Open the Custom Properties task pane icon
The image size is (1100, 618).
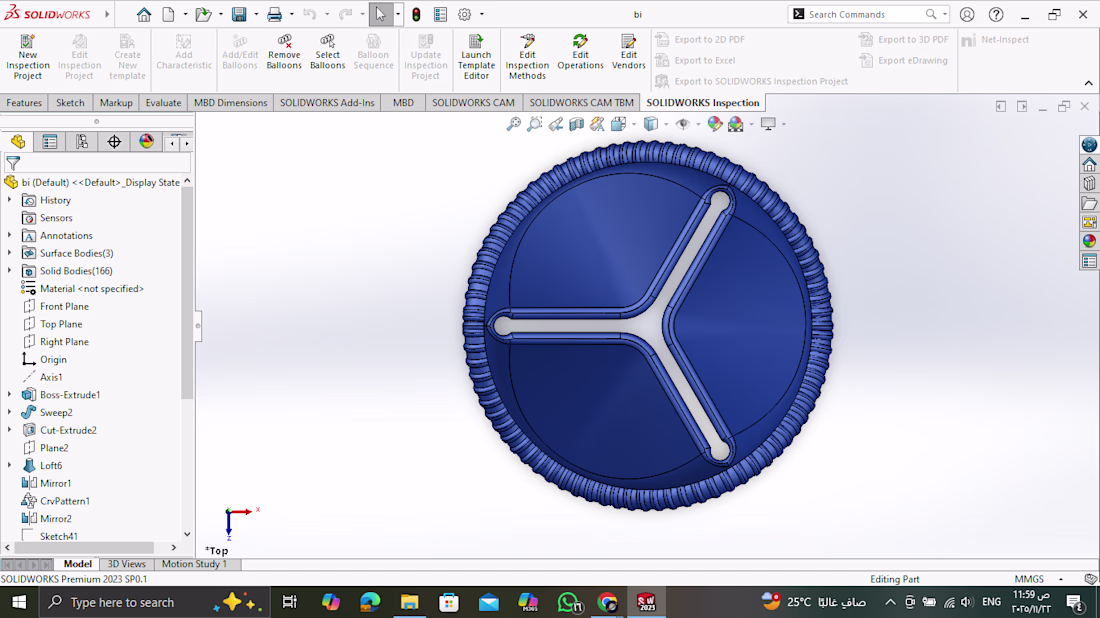pyautogui.click(x=1089, y=261)
